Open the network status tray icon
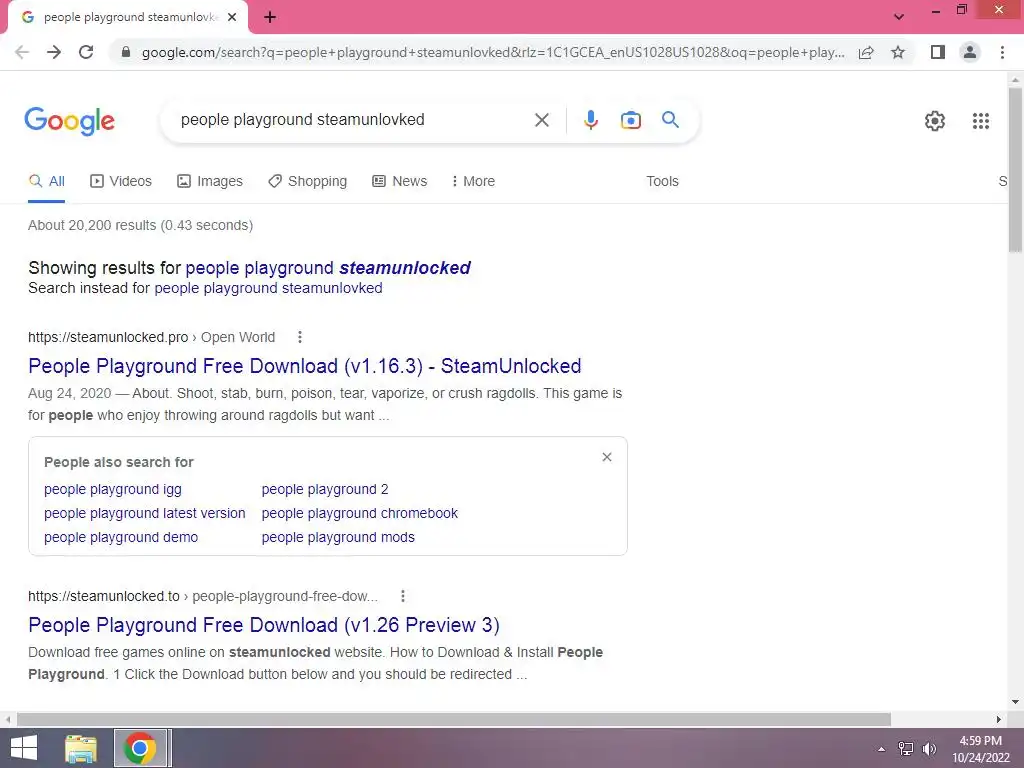 [x=905, y=749]
